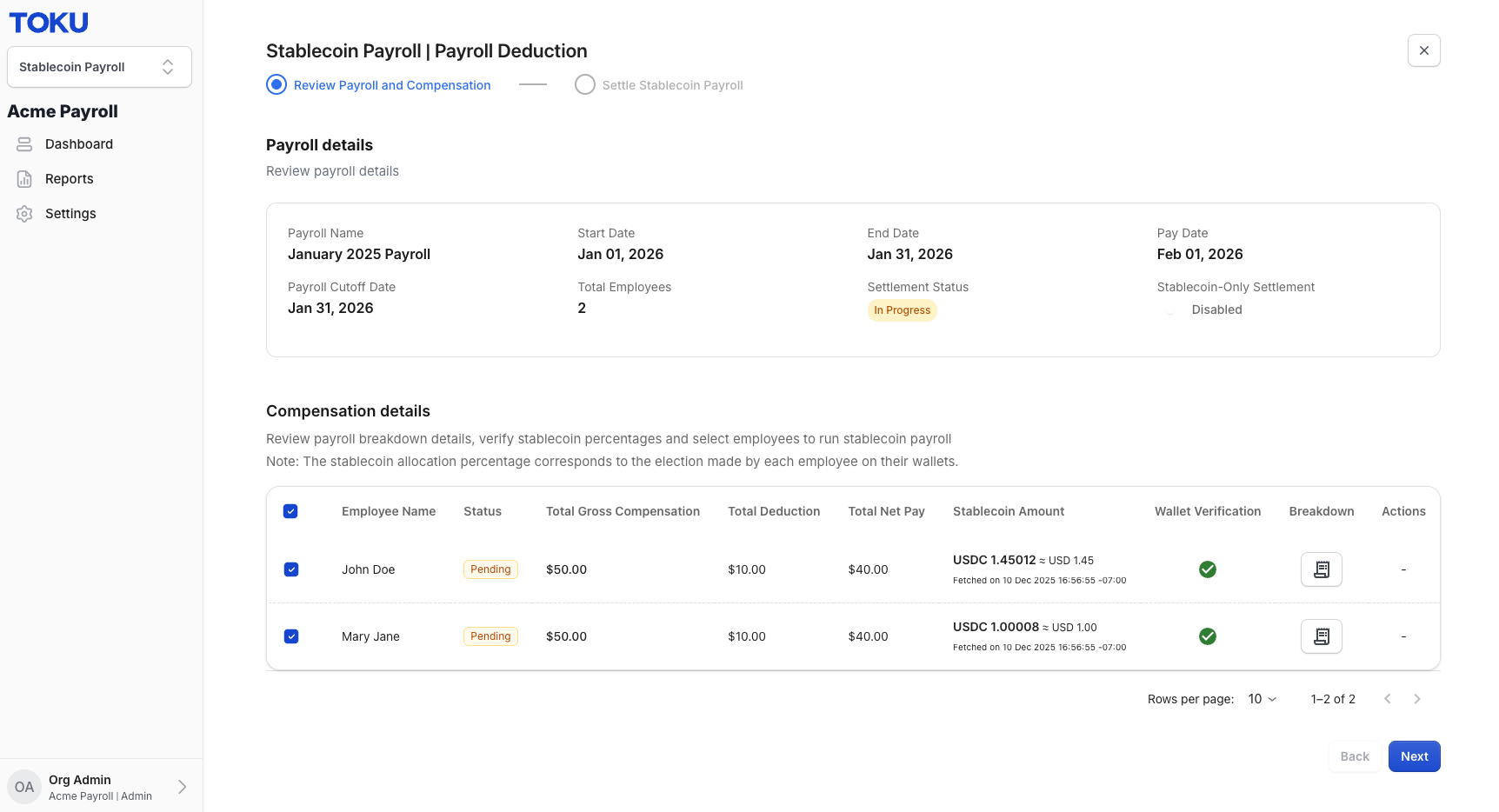Open the Dashboard icon in sidebar
This screenshot has width=1499, height=812.
tap(24, 144)
